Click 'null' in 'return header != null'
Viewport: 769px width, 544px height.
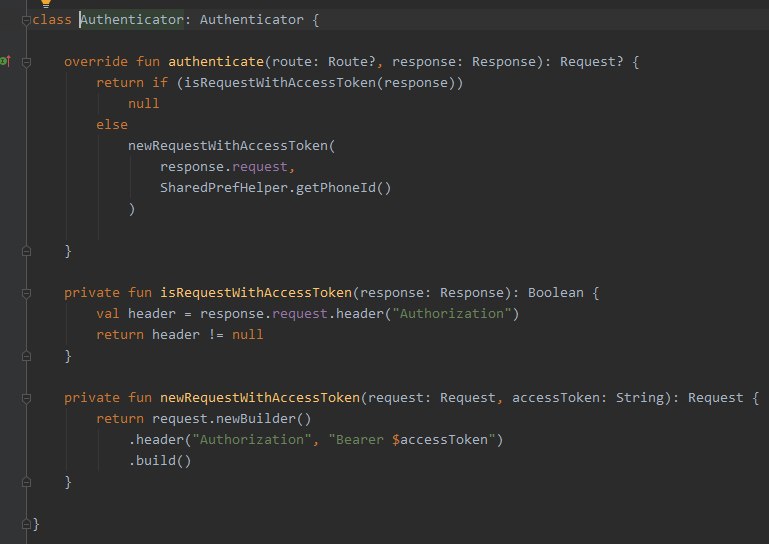248,335
